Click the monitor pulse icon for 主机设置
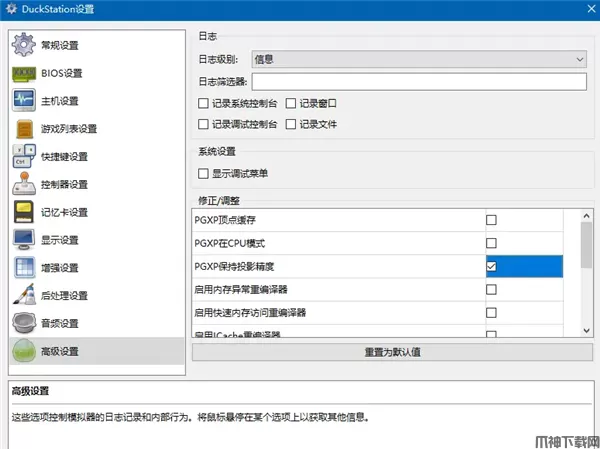Viewport: 600px width, 449px height. pyautogui.click(x=24, y=100)
